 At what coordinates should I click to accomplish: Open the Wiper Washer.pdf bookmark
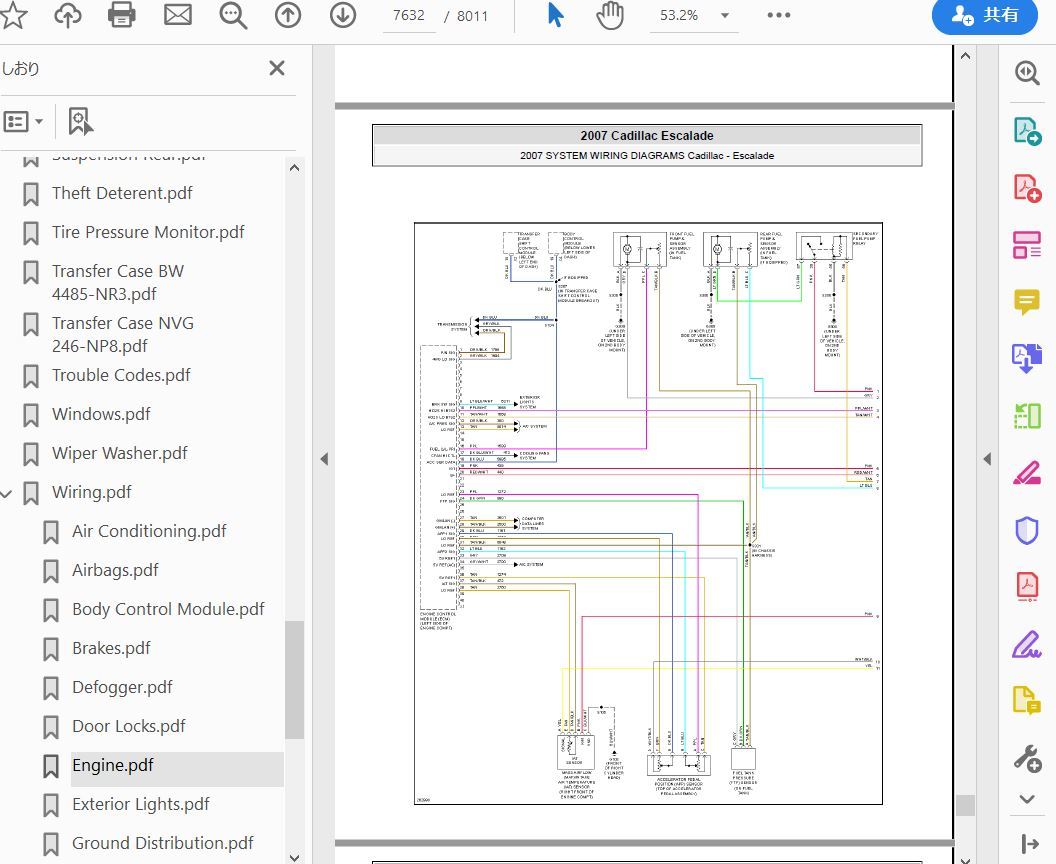coord(120,453)
